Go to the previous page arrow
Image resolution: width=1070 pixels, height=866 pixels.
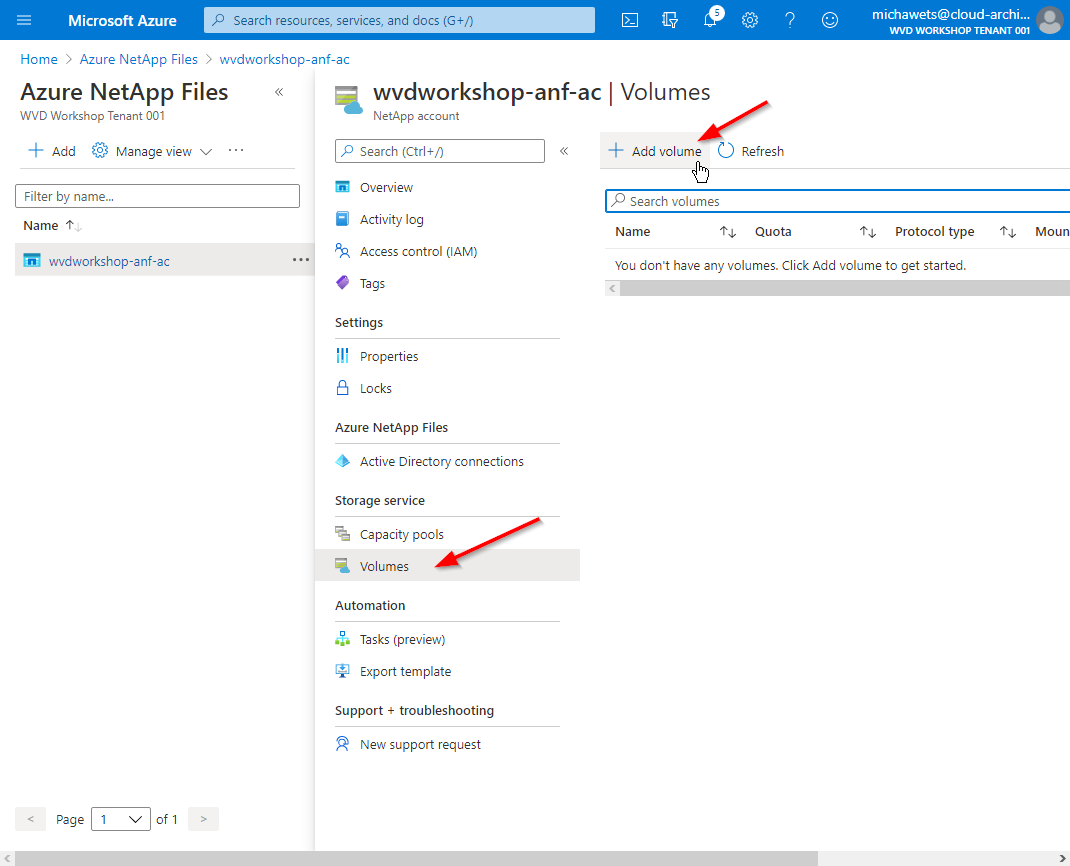click(x=31, y=819)
